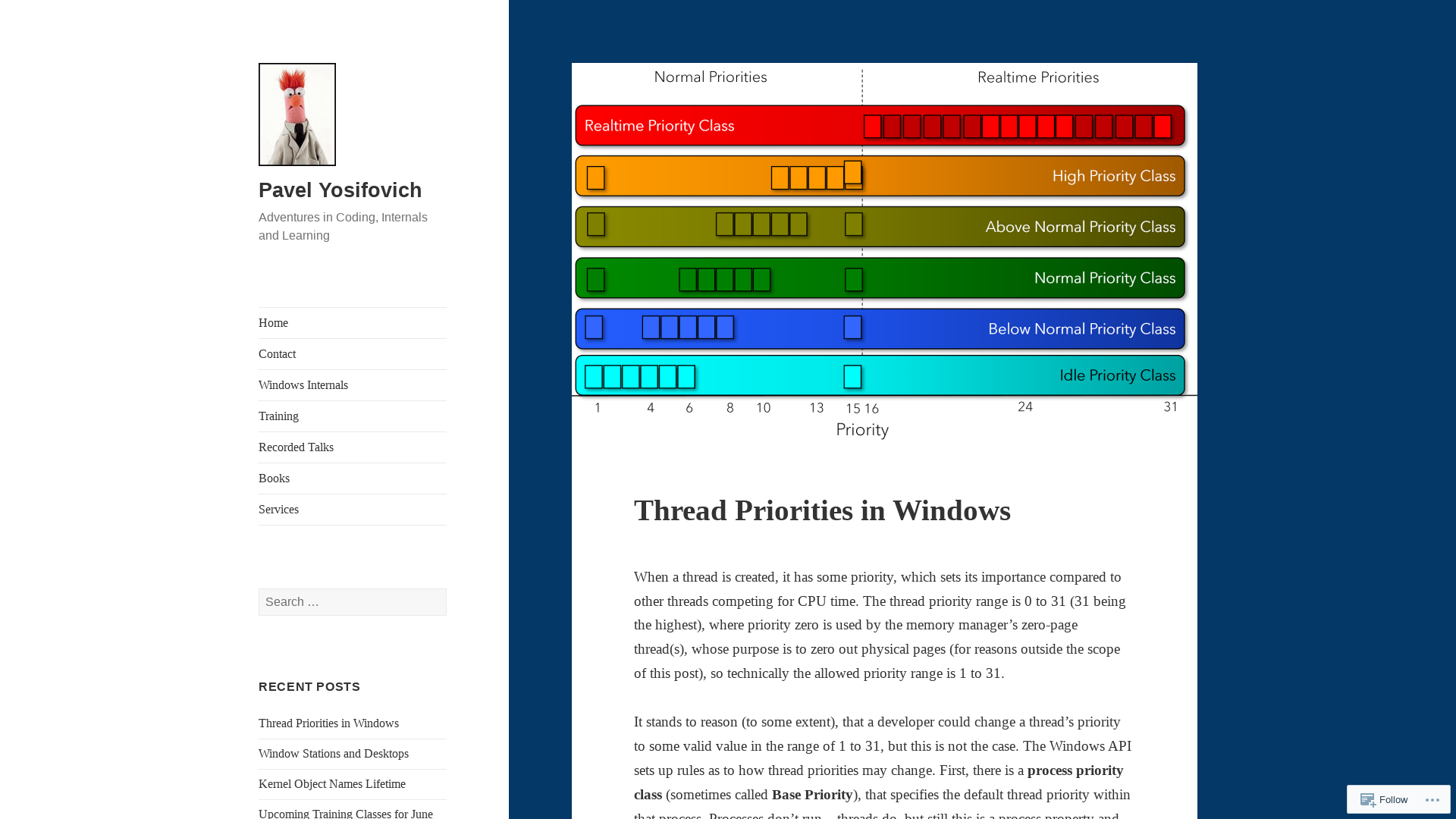Click the WordPress Follow button icon
1456x819 pixels.
tap(1366, 799)
